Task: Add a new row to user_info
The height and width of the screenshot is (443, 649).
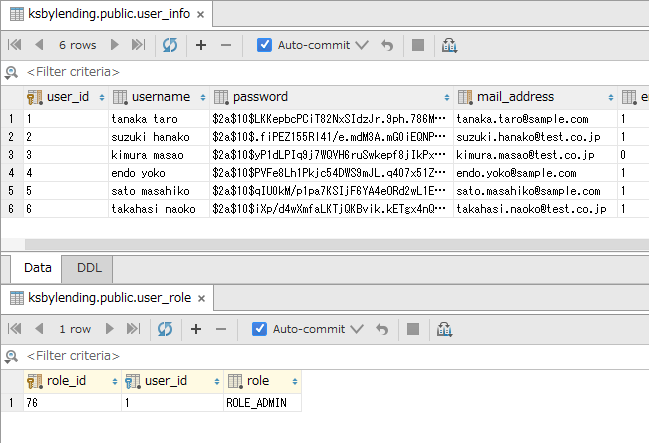Action: click(x=201, y=45)
